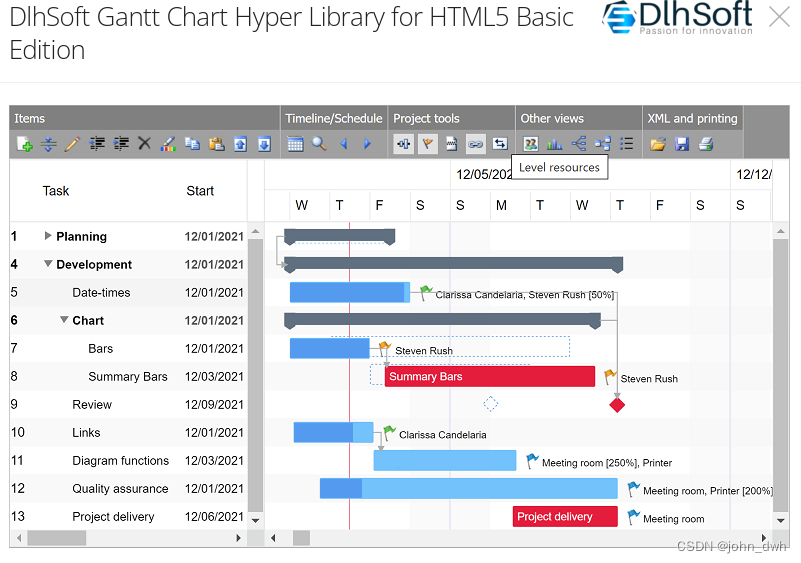Click the grid vertical scrollbar up arrow
The height and width of the screenshot is (563, 801).
[255, 231]
